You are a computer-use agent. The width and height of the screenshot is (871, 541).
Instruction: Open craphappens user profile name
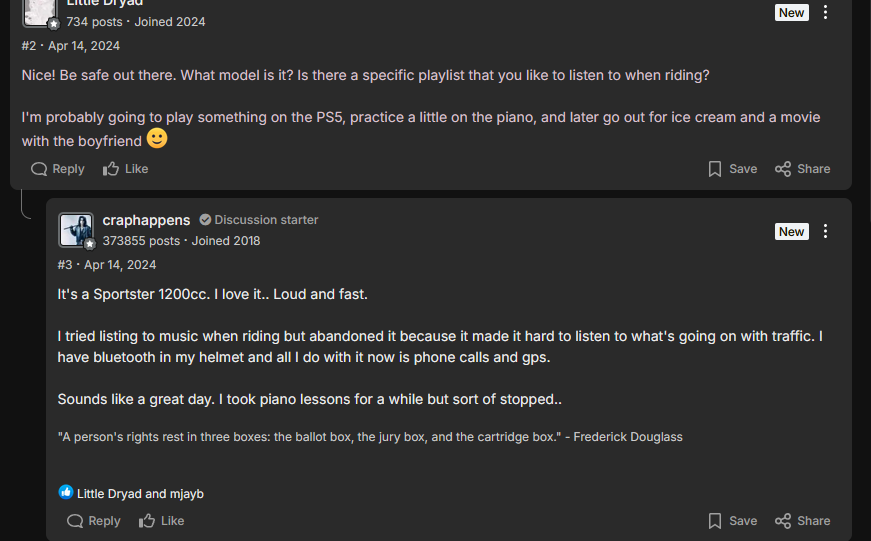[x=146, y=220]
